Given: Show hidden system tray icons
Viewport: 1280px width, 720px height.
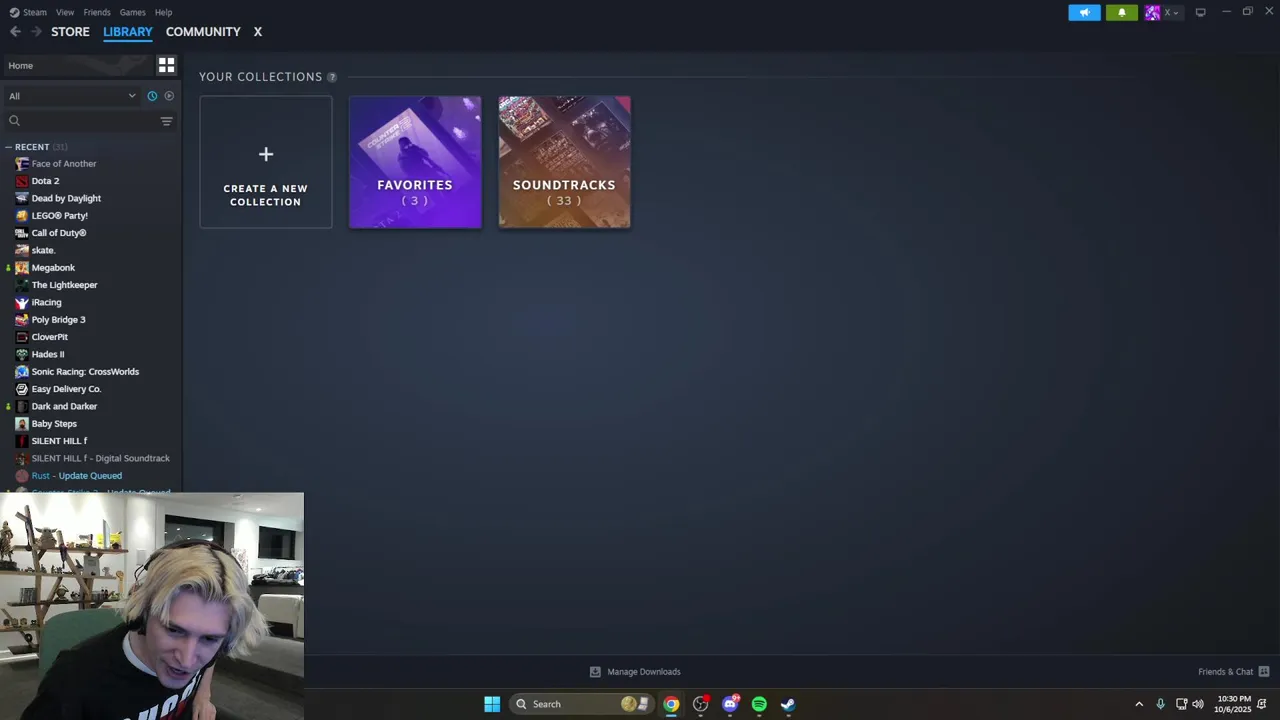Looking at the screenshot, I should click(x=1138, y=704).
